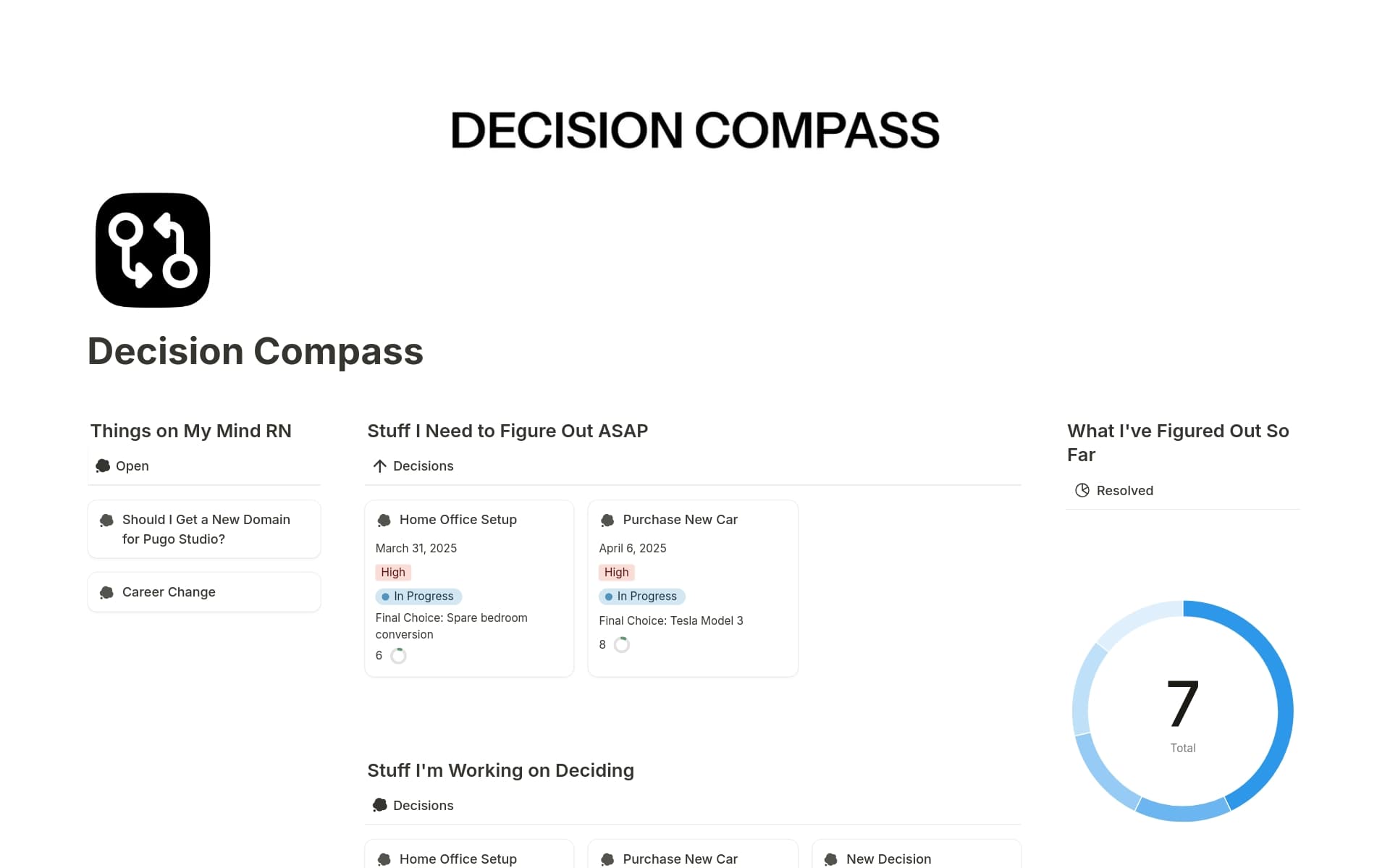
Task: Select the Purchase New Car card icon
Action: pyautogui.click(x=607, y=519)
